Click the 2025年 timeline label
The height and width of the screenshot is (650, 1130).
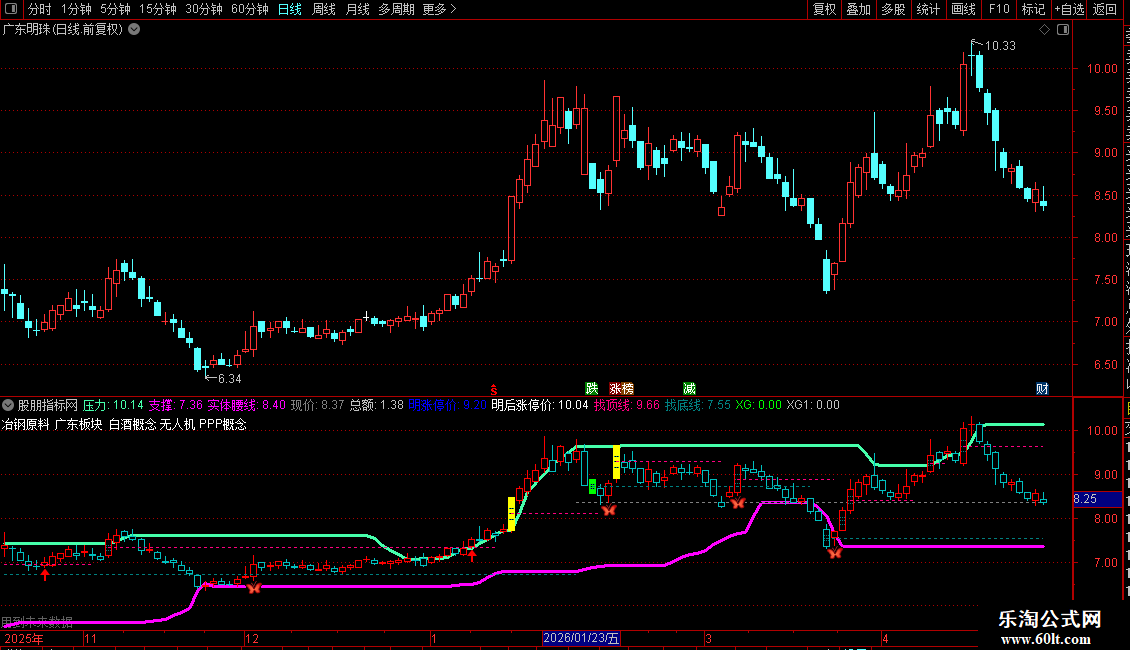[24, 638]
